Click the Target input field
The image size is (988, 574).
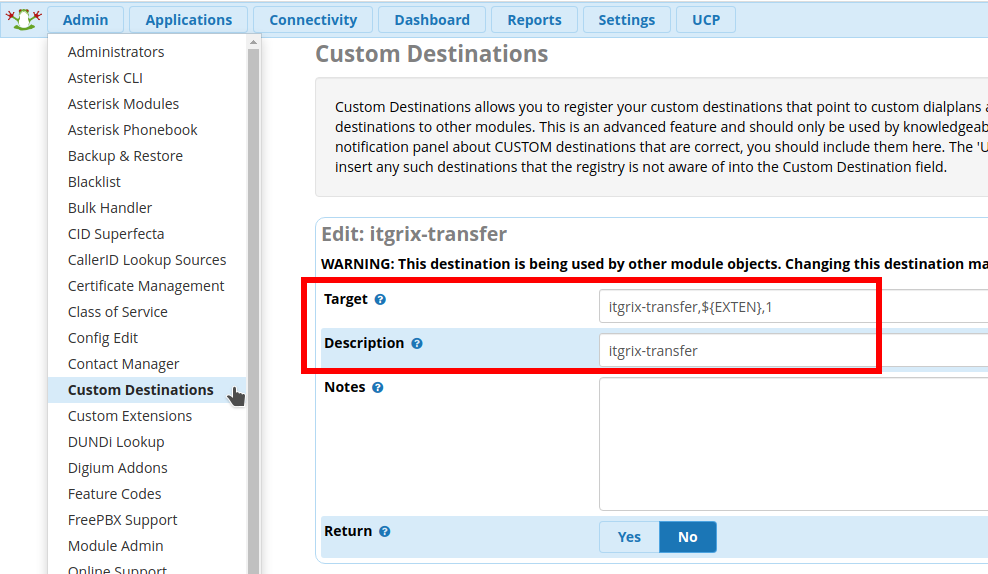(793, 307)
